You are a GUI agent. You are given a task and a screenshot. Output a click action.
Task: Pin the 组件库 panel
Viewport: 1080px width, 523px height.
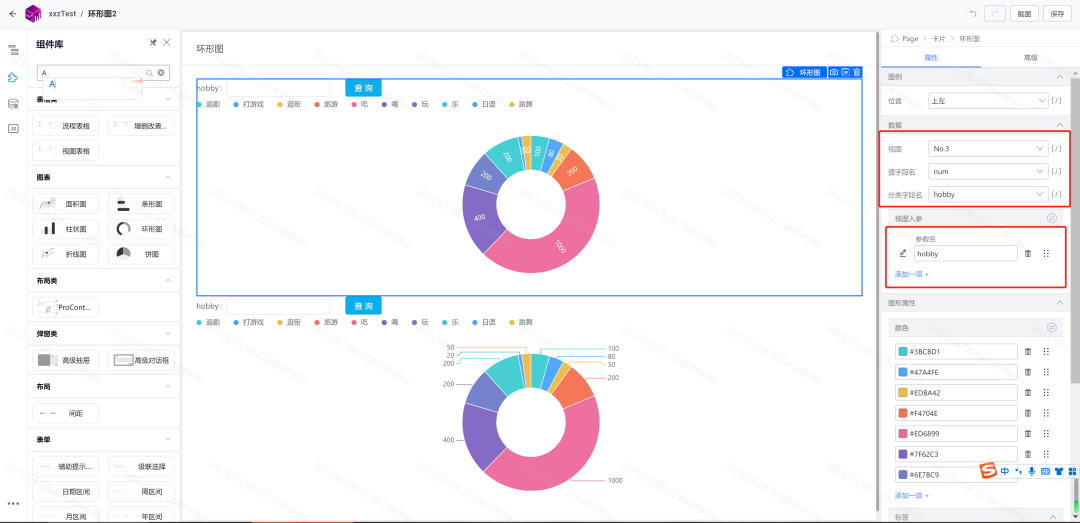(x=153, y=43)
